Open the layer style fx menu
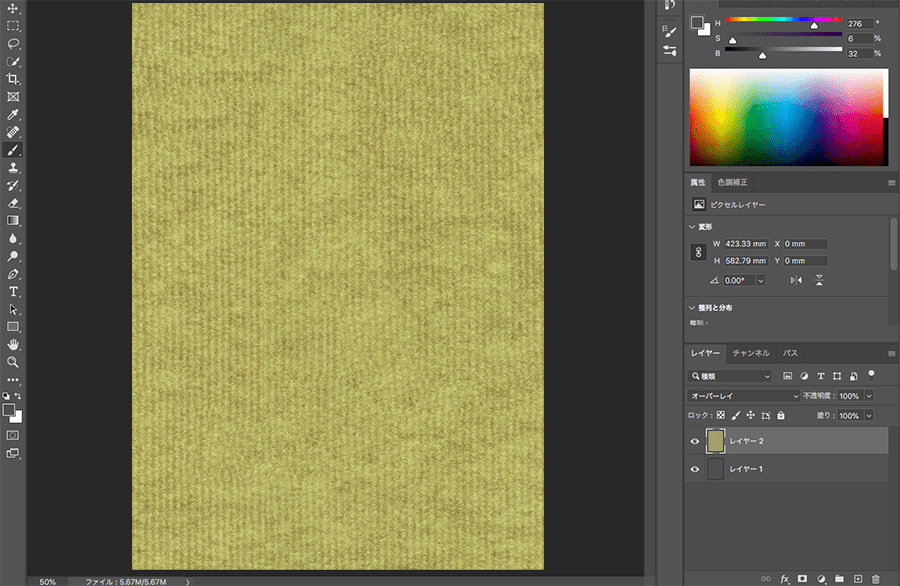900x586 pixels. pos(784,578)
